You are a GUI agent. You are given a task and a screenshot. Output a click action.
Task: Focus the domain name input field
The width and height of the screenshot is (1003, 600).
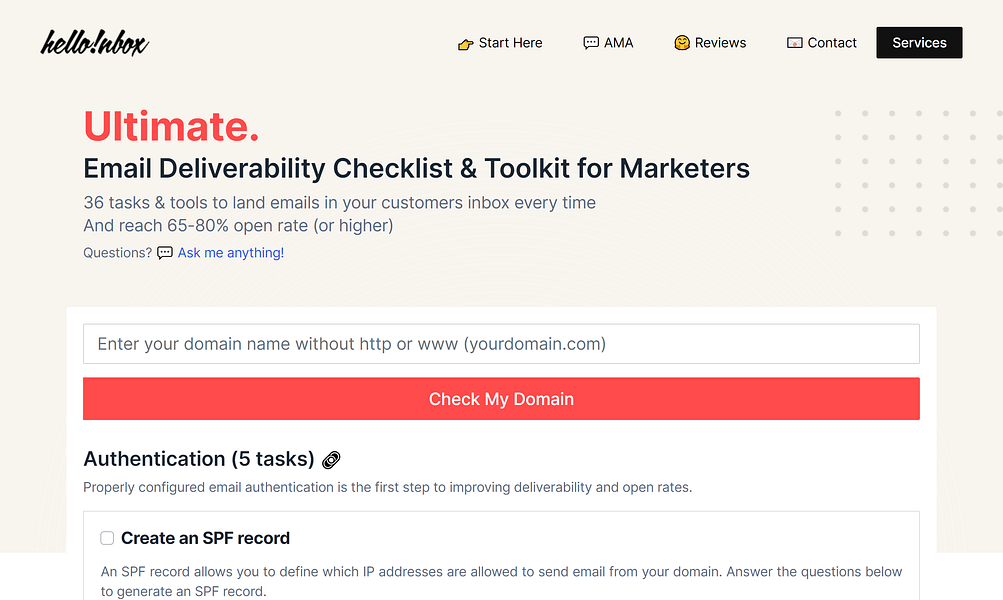tap(501, 344)
